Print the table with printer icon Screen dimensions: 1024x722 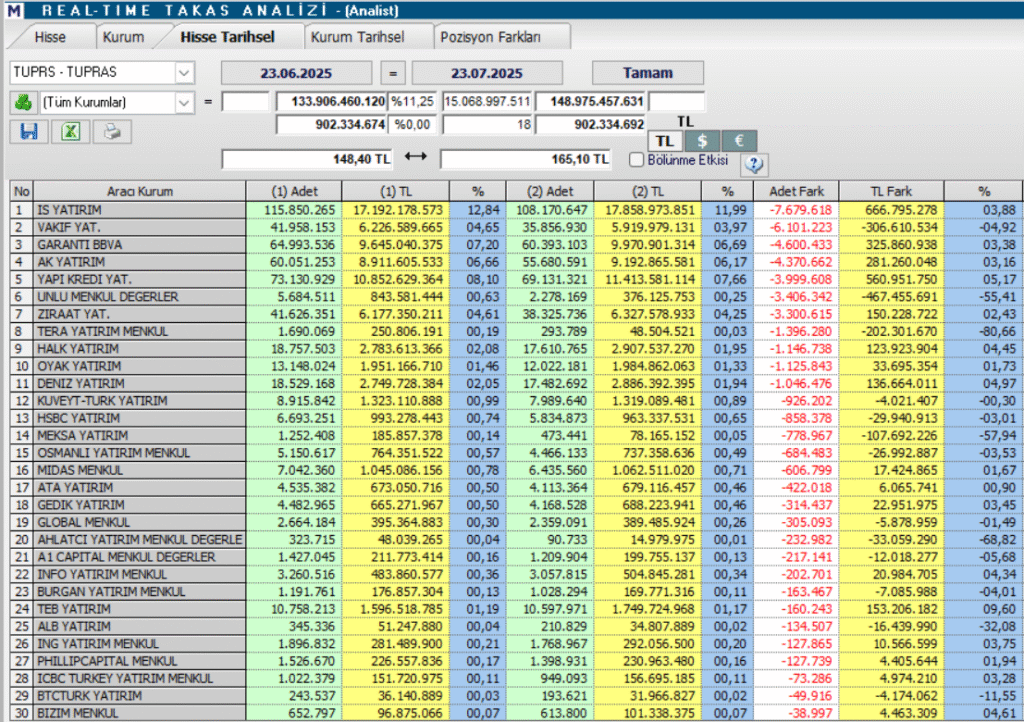point(112,132)
